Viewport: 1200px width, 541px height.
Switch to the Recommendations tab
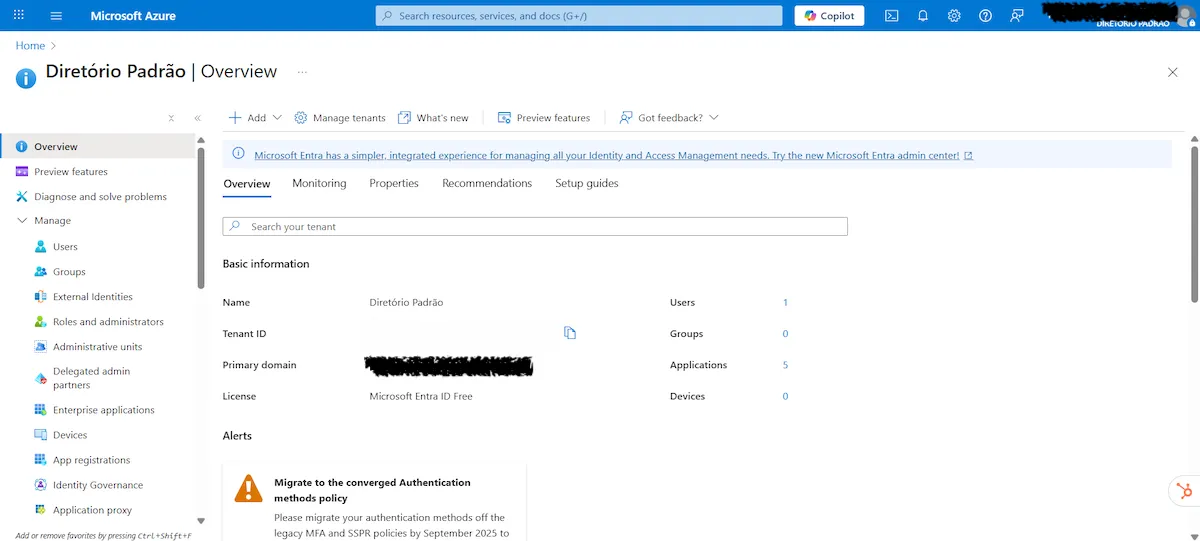click(487, 183)
